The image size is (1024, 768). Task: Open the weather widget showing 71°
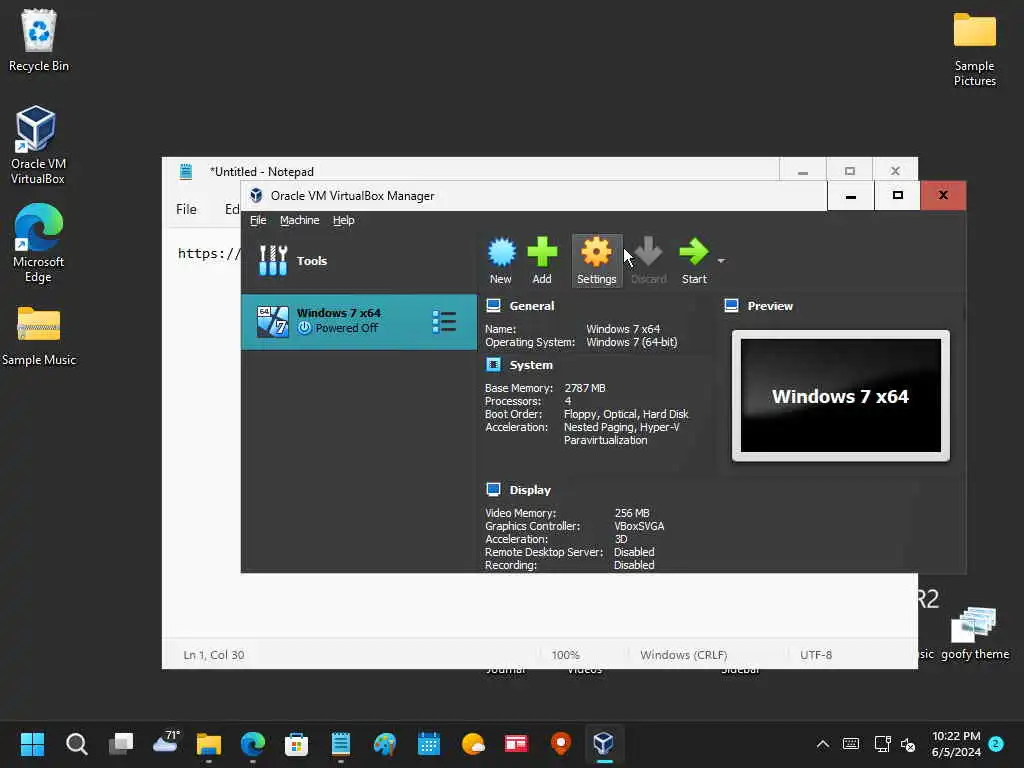point(165,743)
